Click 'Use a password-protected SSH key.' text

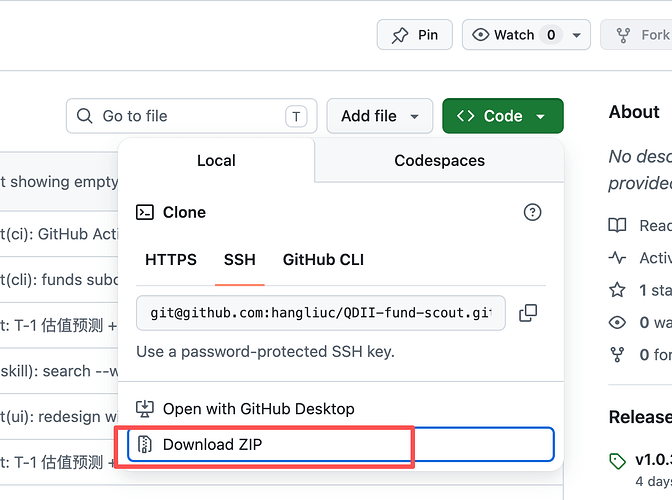tap(265, 352)
